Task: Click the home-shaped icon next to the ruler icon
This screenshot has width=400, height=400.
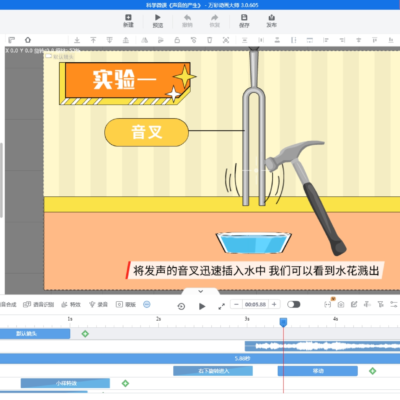Action: [28, 40]
